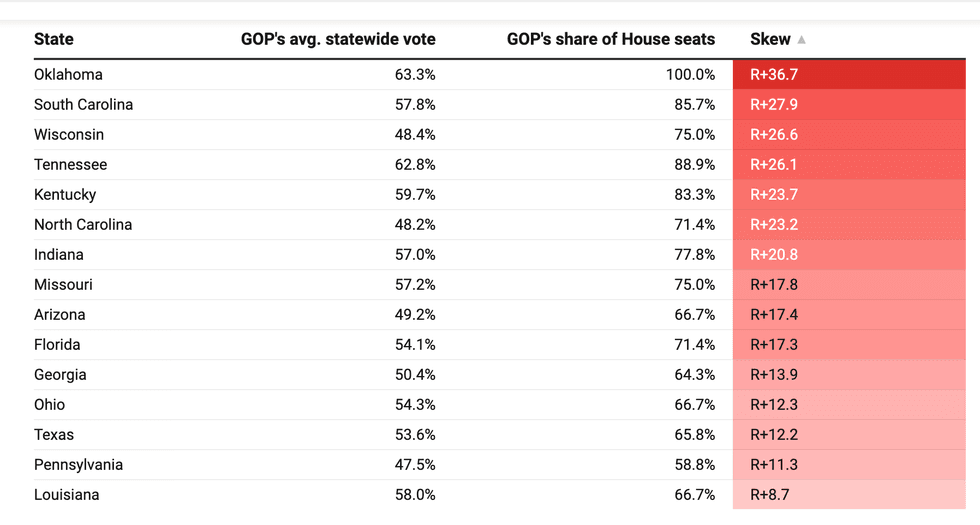
Task: Select the Louisiana state cell
Action: [x=66, y=494]
